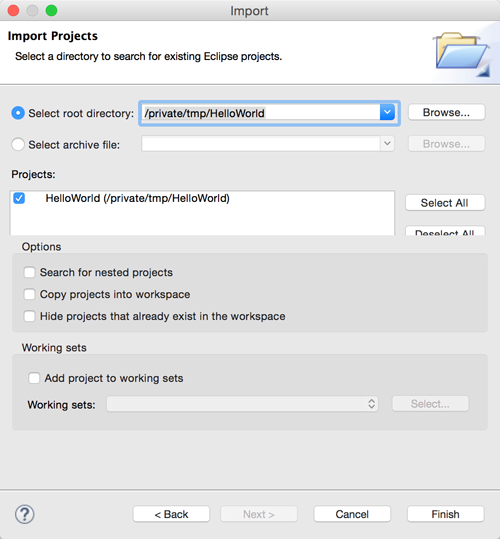Check Hide projects that already exist

pos(30,316)
